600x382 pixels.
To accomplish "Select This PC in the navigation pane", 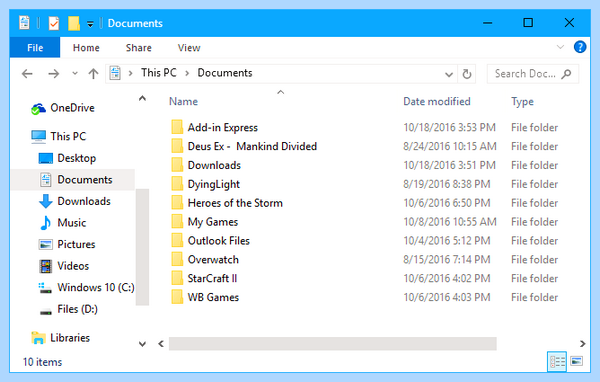I will pyautogui.click(x=59, y=136).
